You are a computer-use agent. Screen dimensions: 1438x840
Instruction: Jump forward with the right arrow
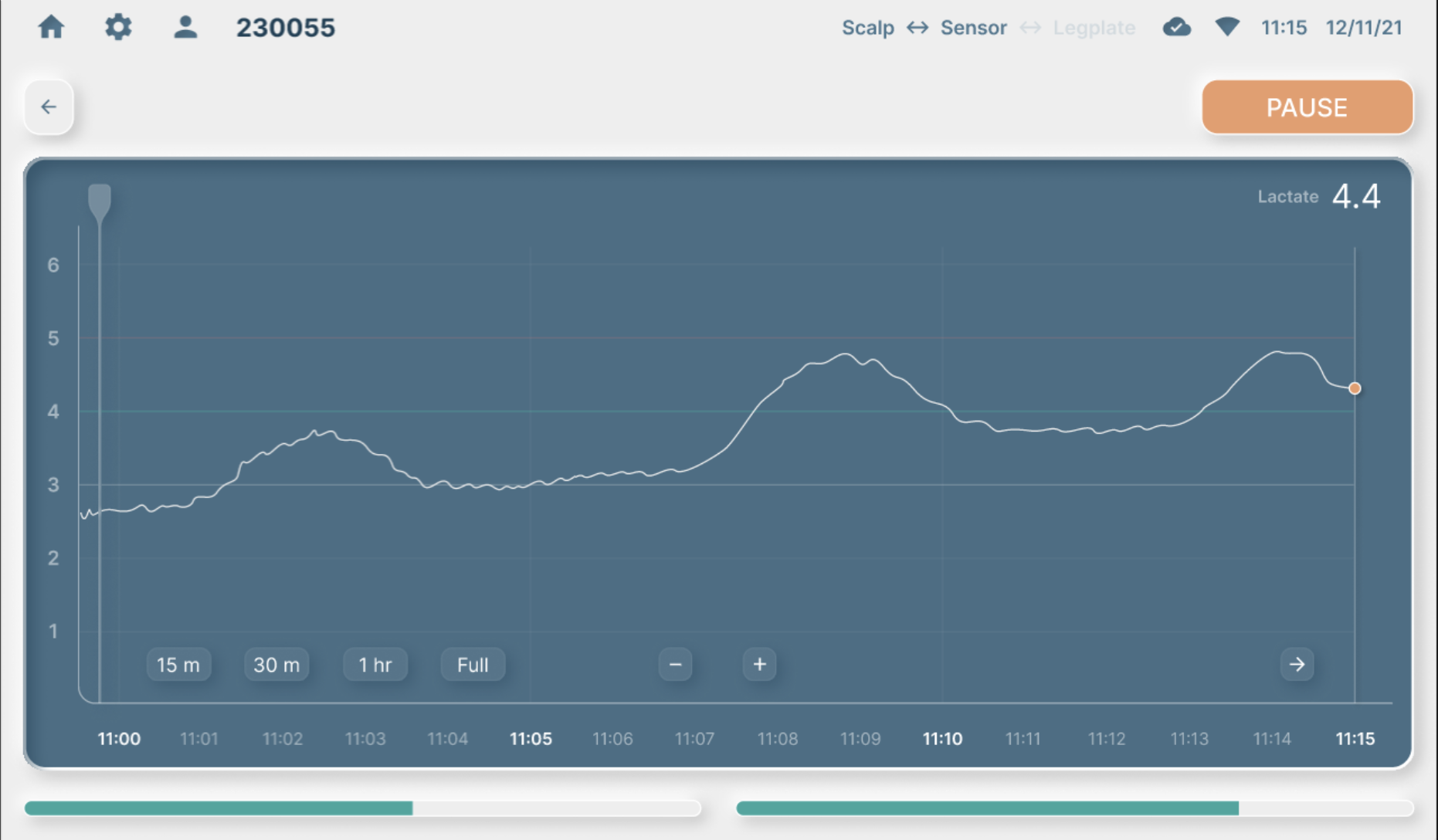1297,665
